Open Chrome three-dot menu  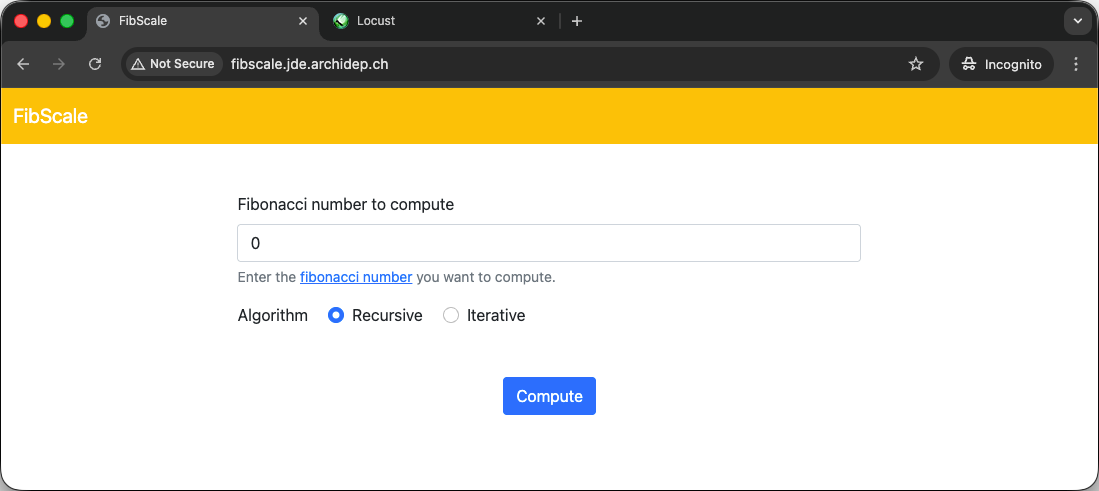pyautogui.click(x=1076, y=64)
